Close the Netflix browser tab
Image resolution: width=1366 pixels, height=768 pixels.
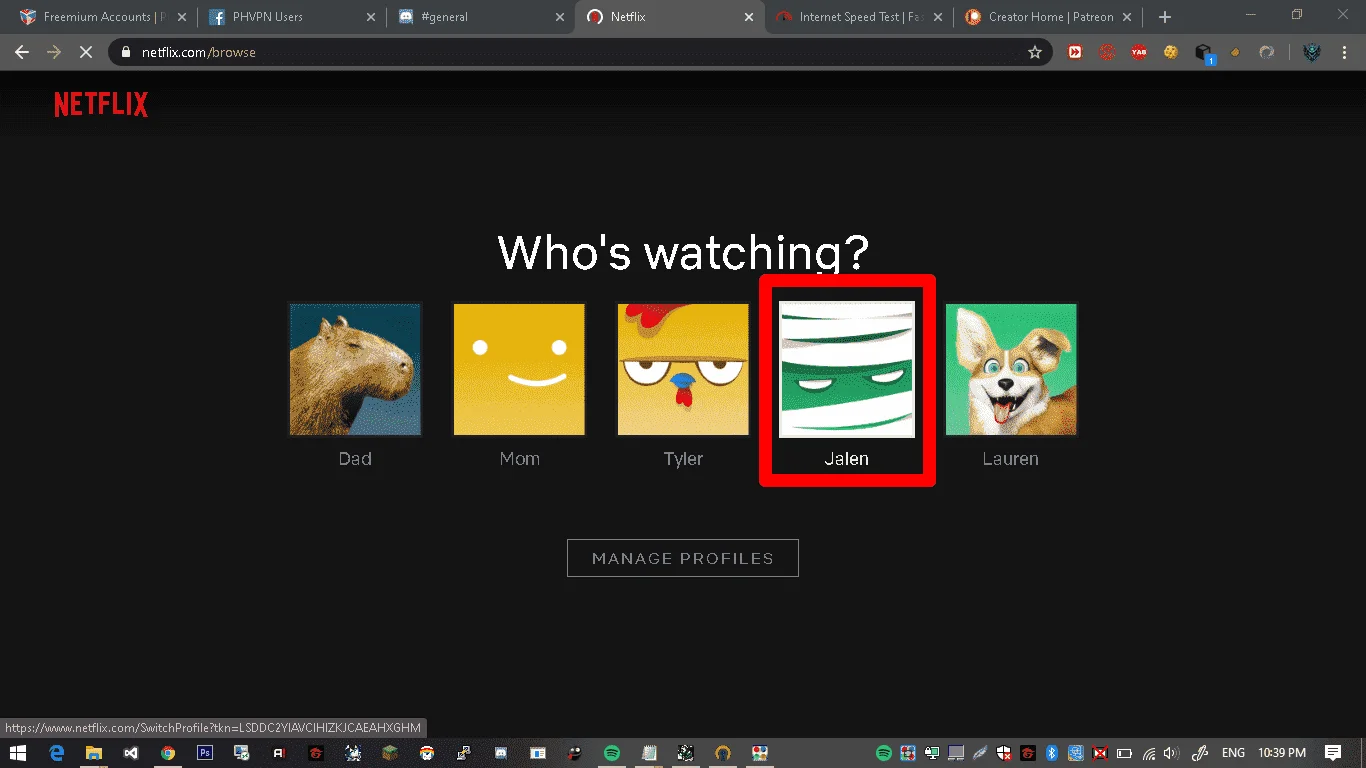pyautogui.click(x=749, y=17)
